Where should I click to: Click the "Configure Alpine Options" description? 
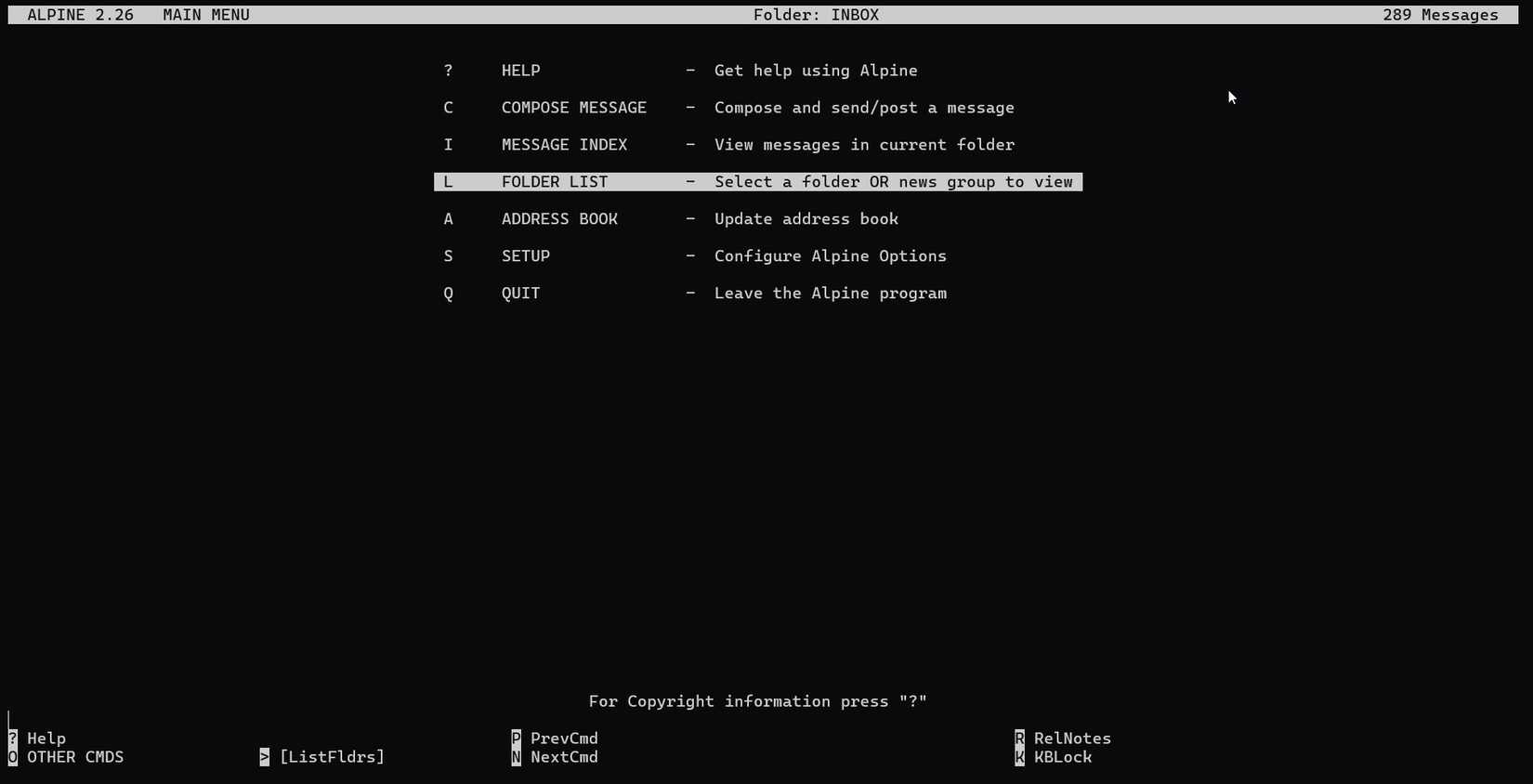[831, 256]
